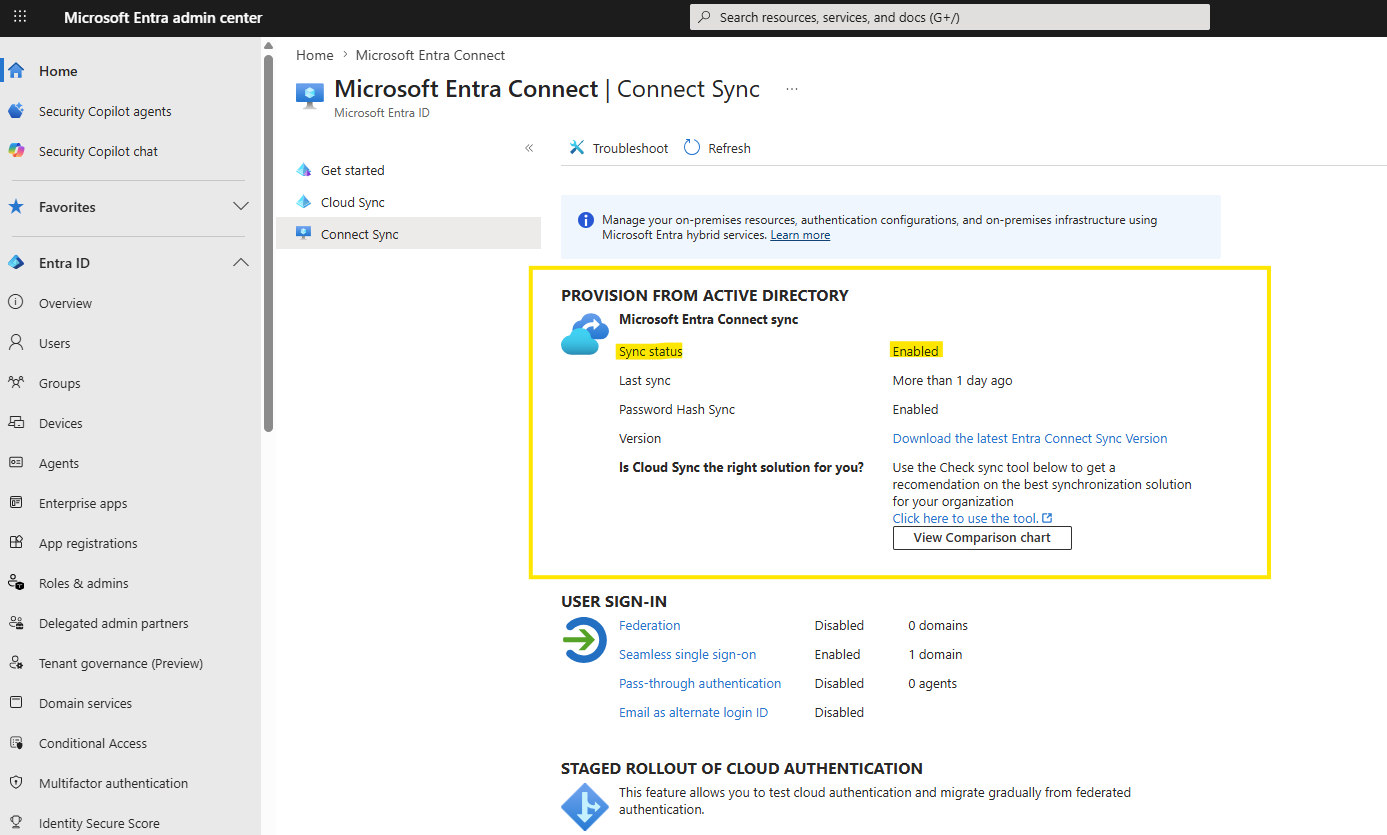Select the Users person icon

pyautogui.click(x=16, y=343)
